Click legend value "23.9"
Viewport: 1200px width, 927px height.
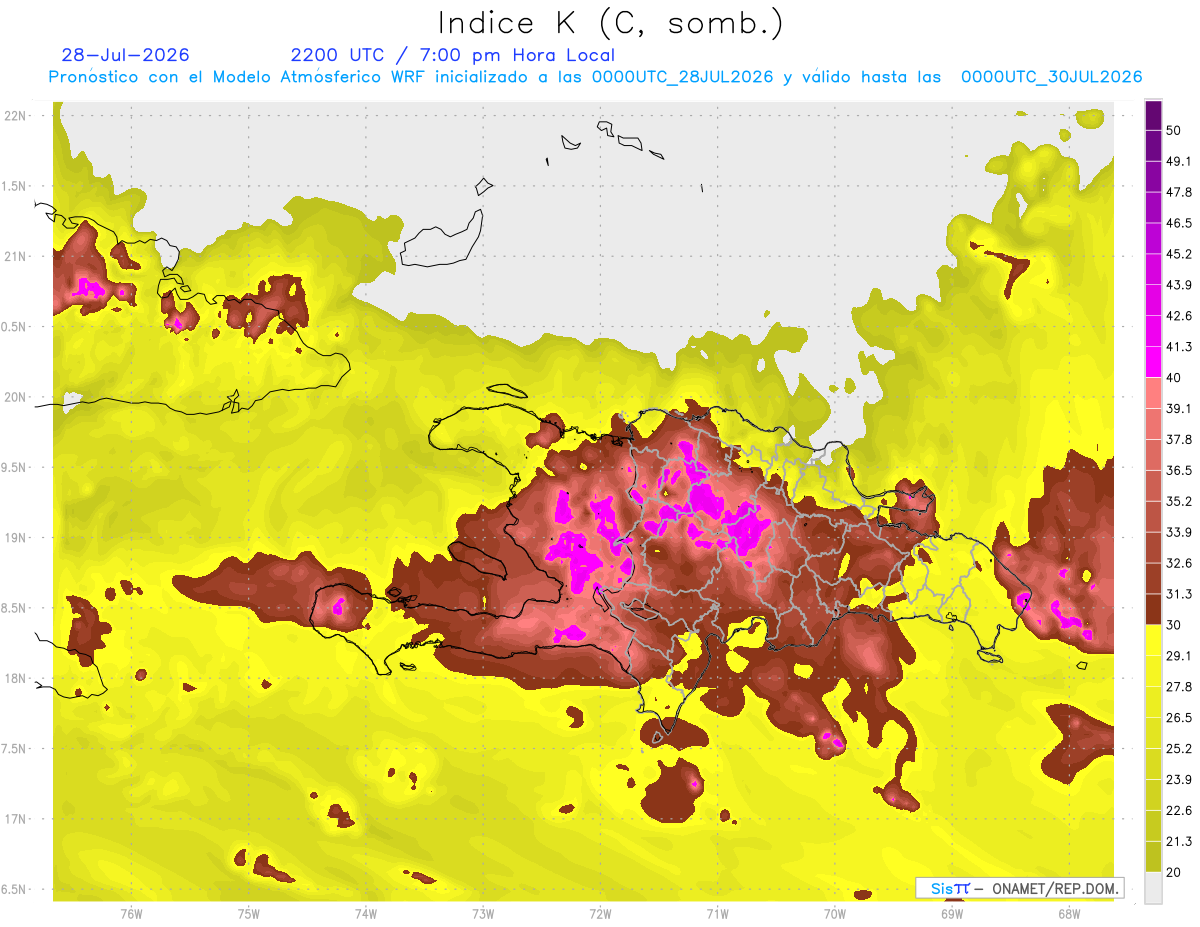tap(1178, 779)
